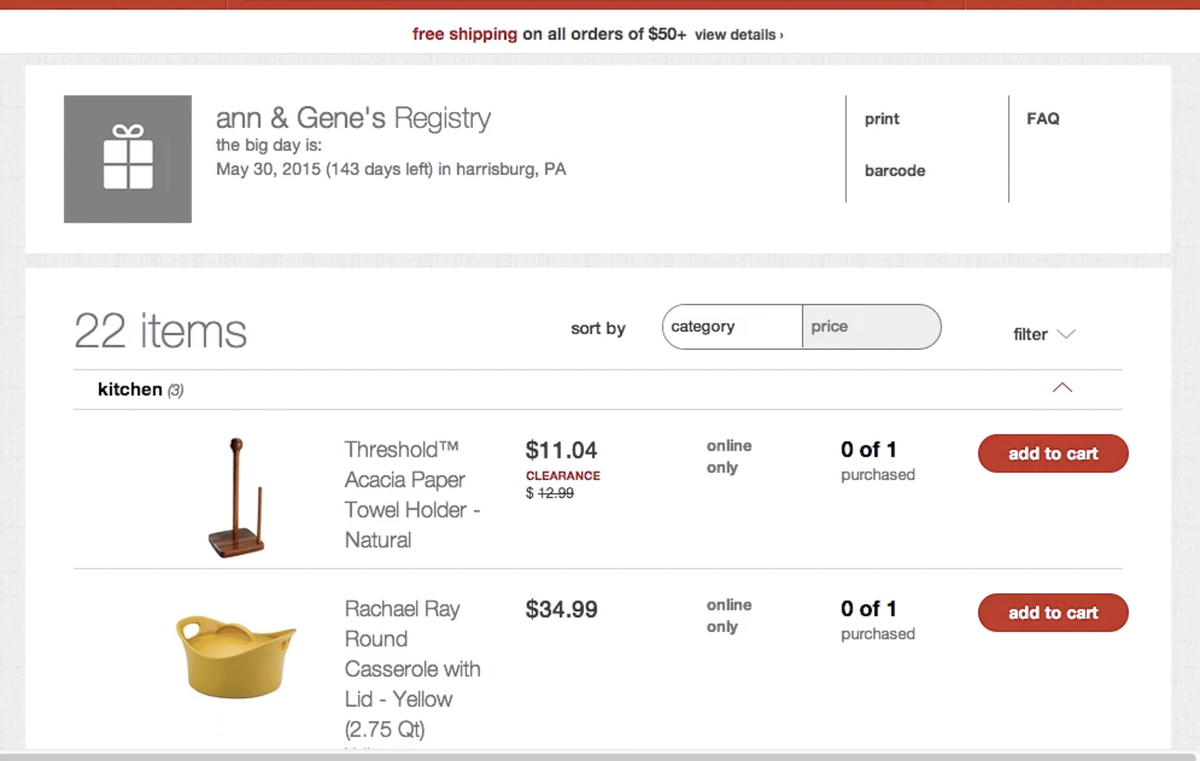Open the barcode link
1200x761 pixels.
coord(895,171)
